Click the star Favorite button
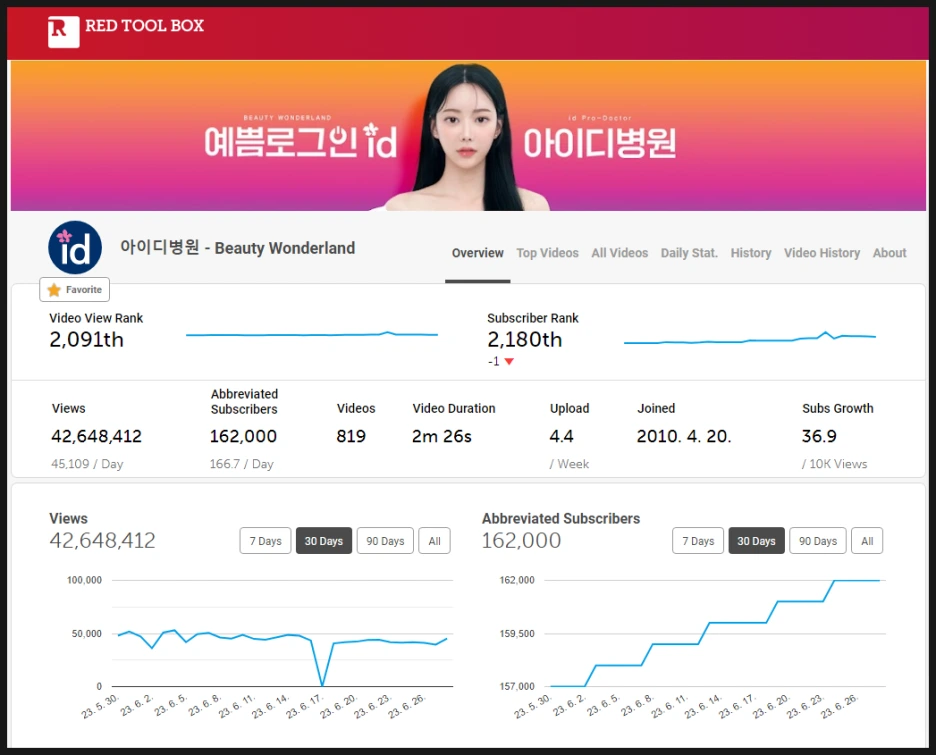Viewport: 936px width, 755px height. (75, 289)
